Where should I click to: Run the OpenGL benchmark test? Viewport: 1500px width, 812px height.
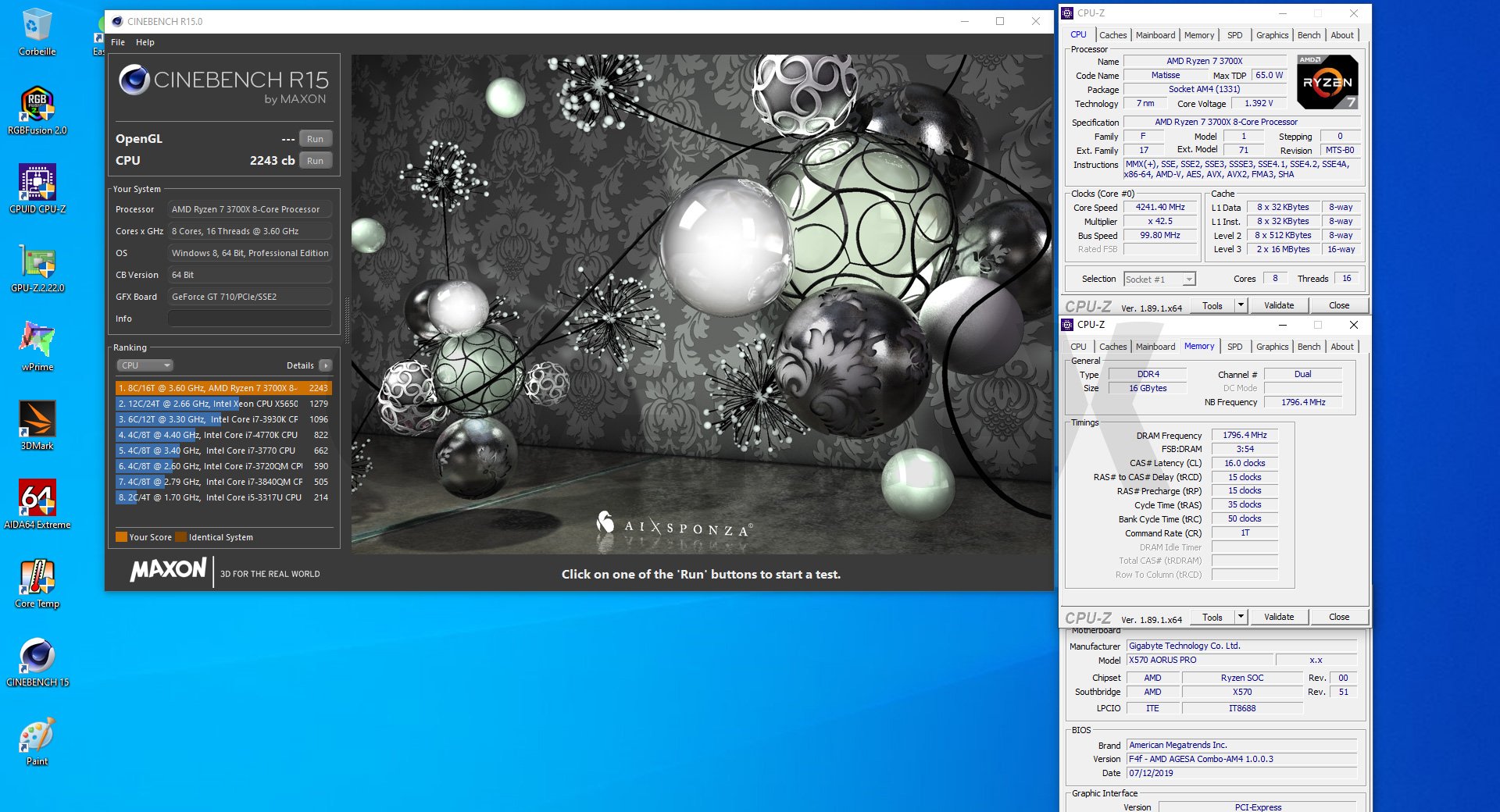315,139
